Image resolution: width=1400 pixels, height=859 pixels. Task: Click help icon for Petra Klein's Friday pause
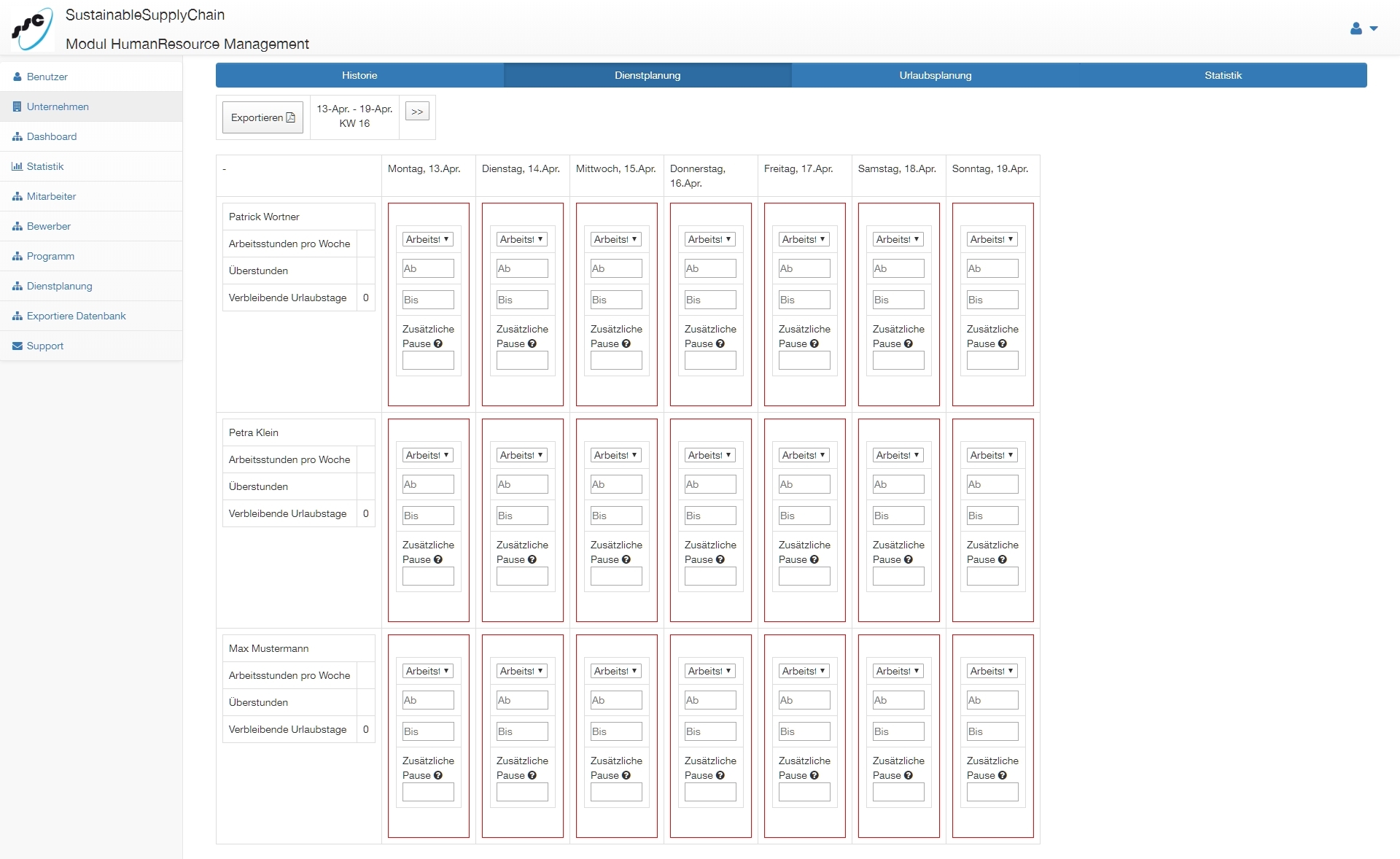814,559
